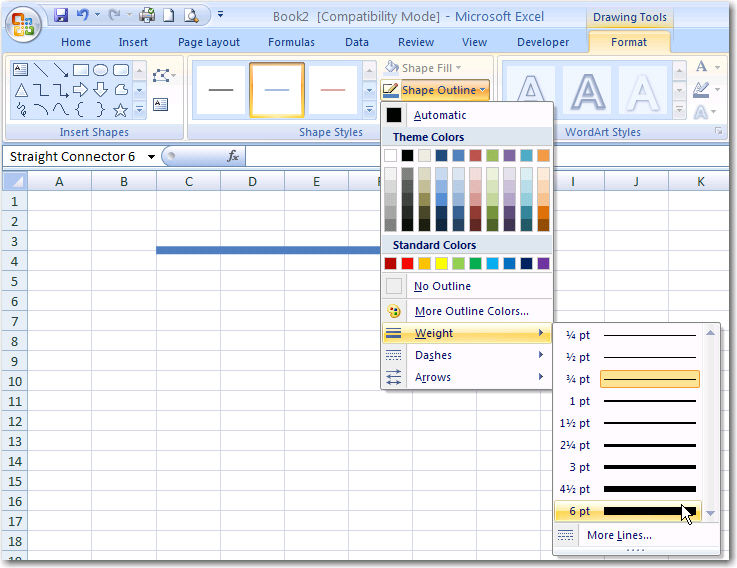Open More Lines dialog
Screen dimensions: 737x568
point(636,535)
